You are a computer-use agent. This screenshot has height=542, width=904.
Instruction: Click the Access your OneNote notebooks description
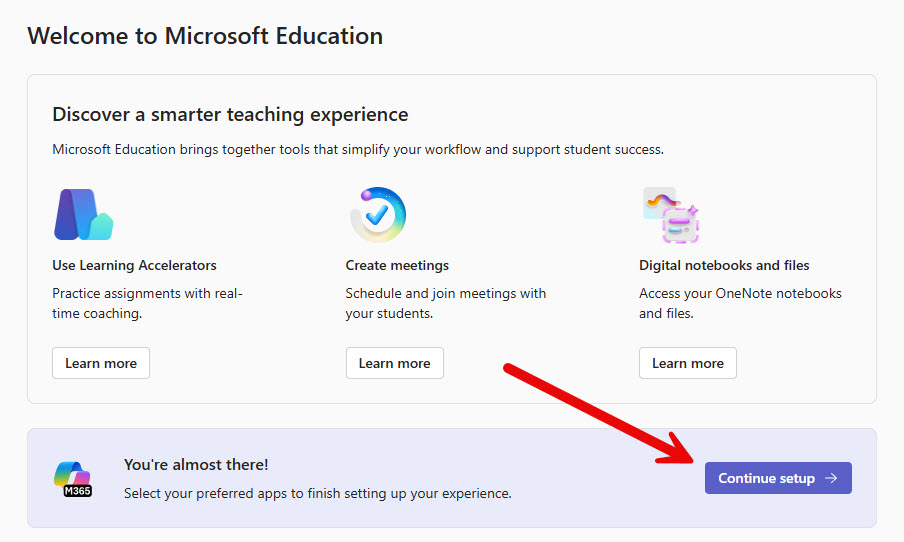[740, 303]
